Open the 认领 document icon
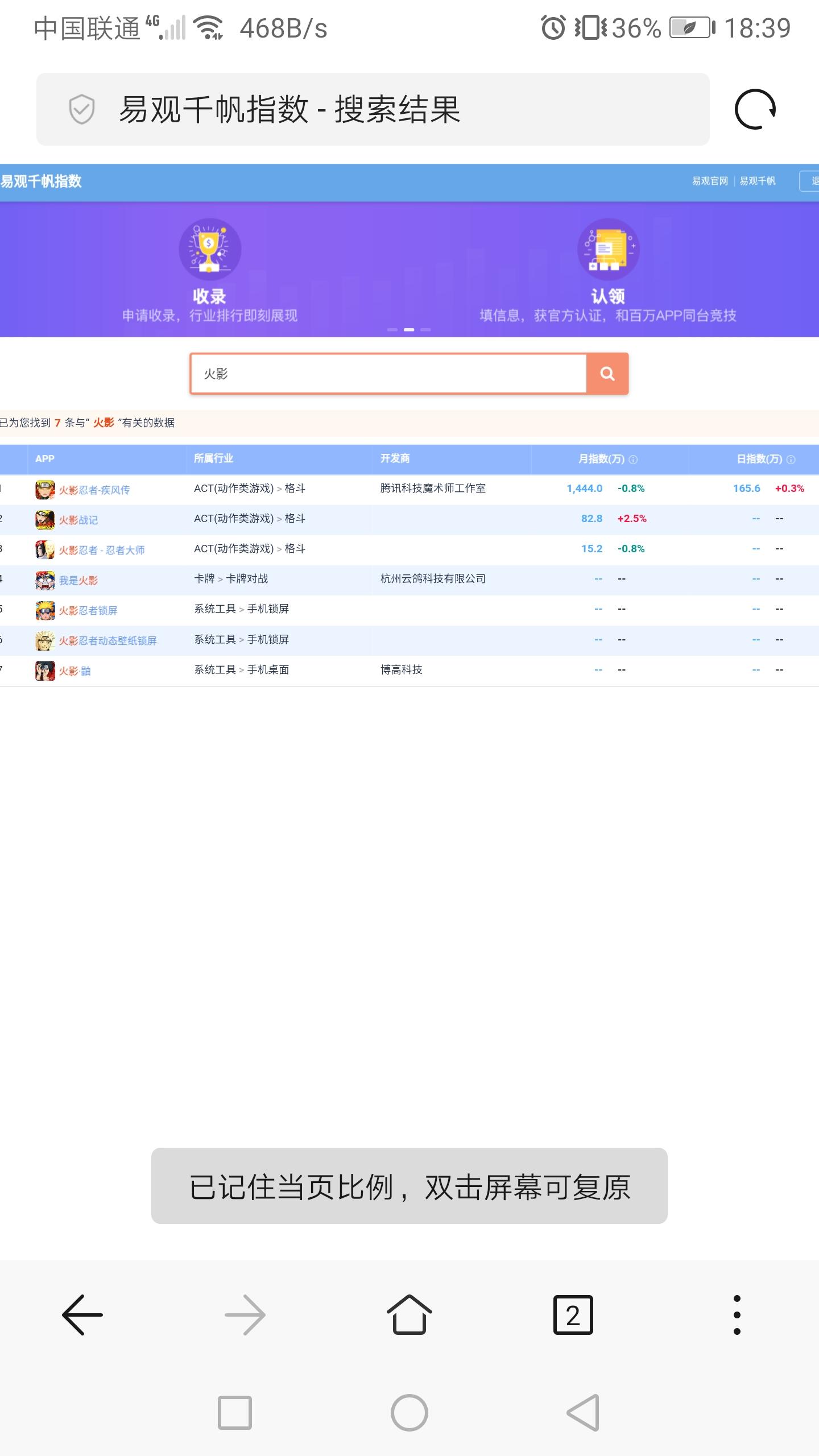 (x=608, y=250)
